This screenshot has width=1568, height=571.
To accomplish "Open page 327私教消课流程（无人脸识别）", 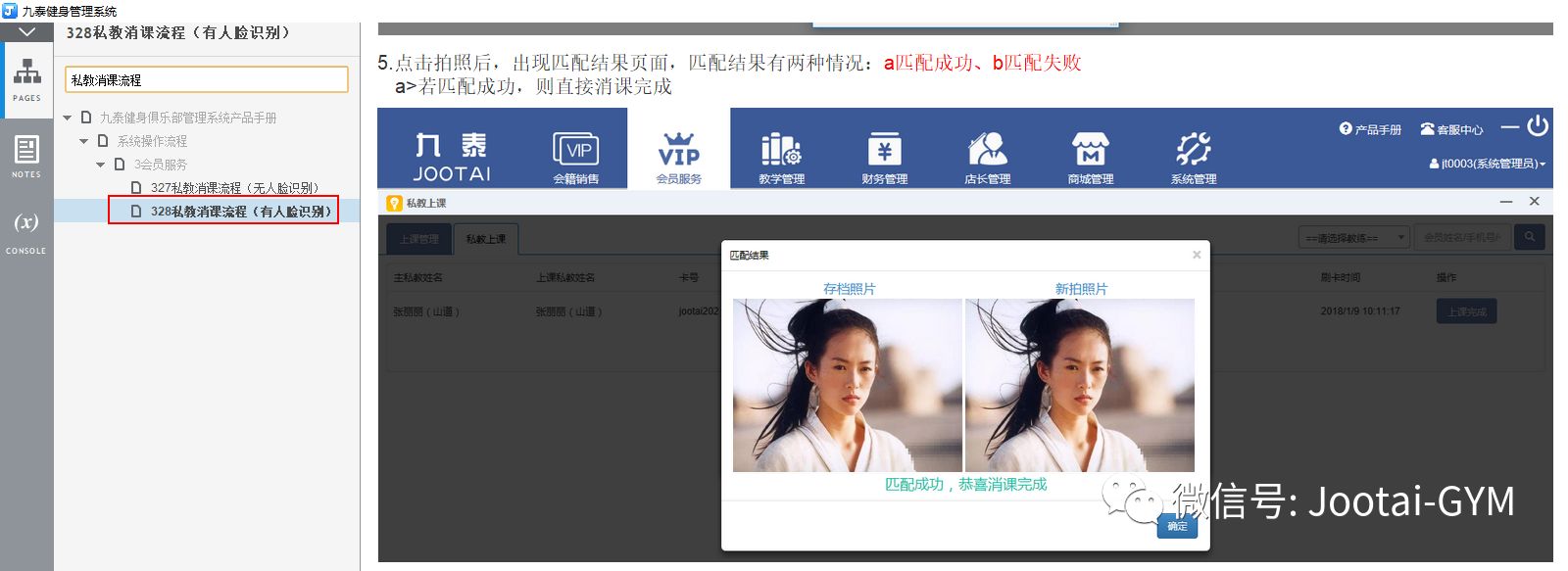I will [234, 188].
